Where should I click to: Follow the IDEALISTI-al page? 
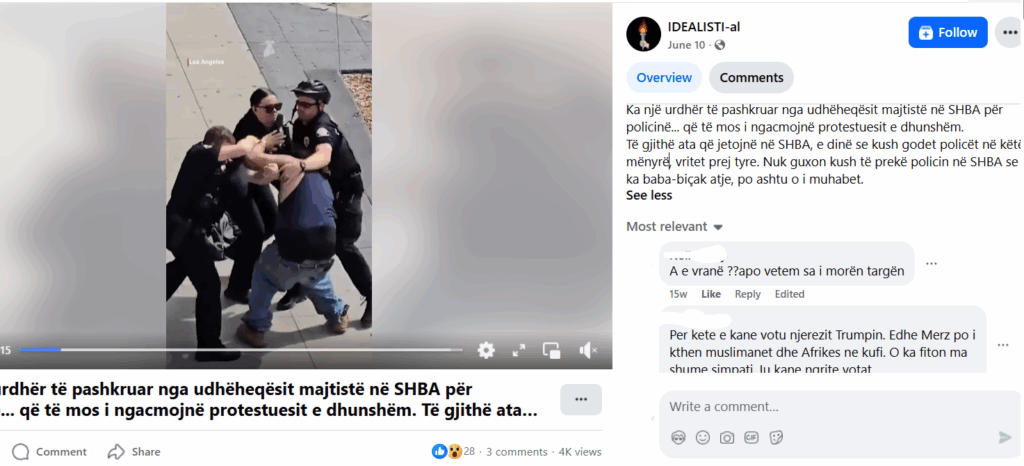point(948,33)
